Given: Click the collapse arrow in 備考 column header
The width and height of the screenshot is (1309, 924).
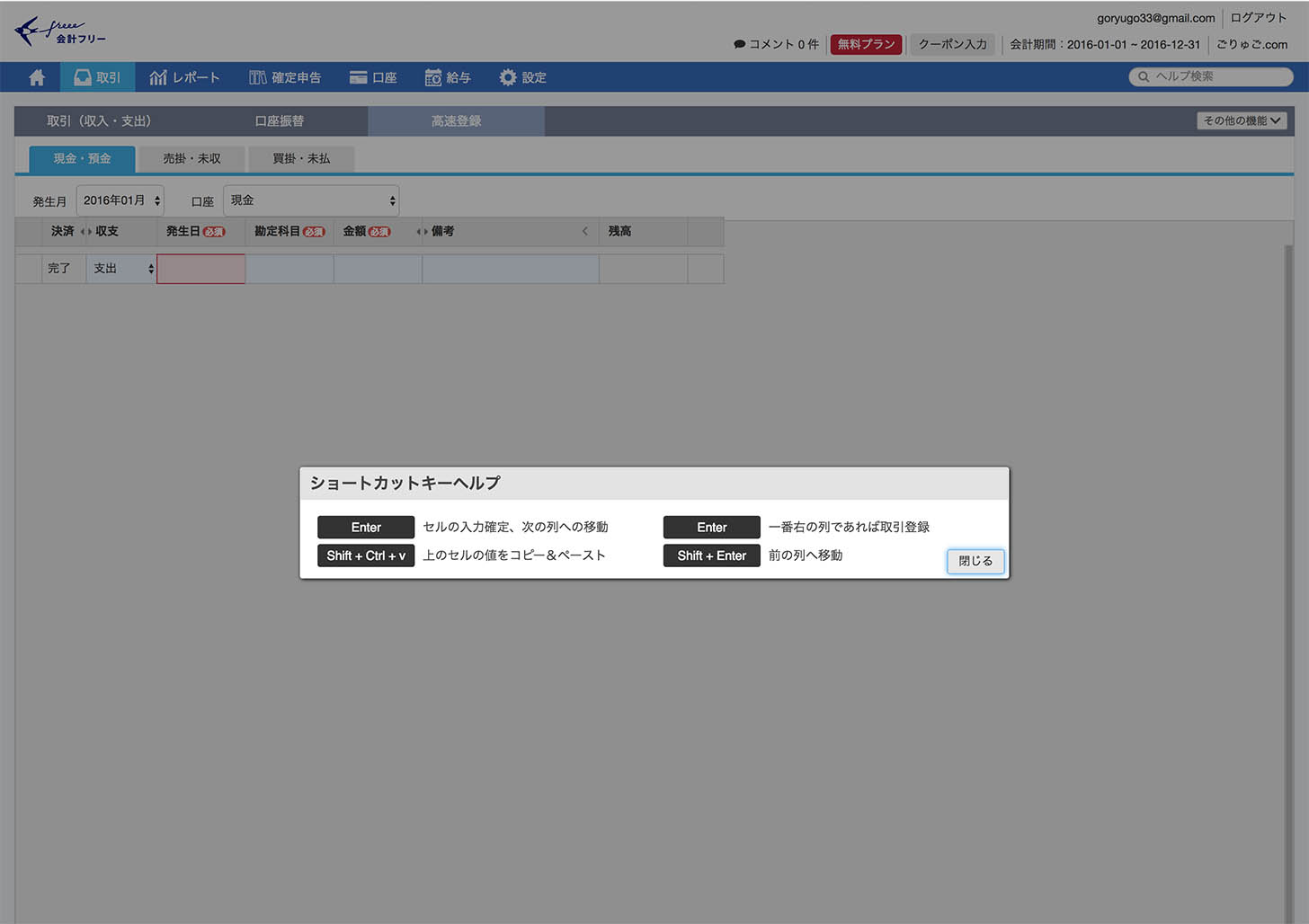Looking at the screenshot, I should coord(585,231).
